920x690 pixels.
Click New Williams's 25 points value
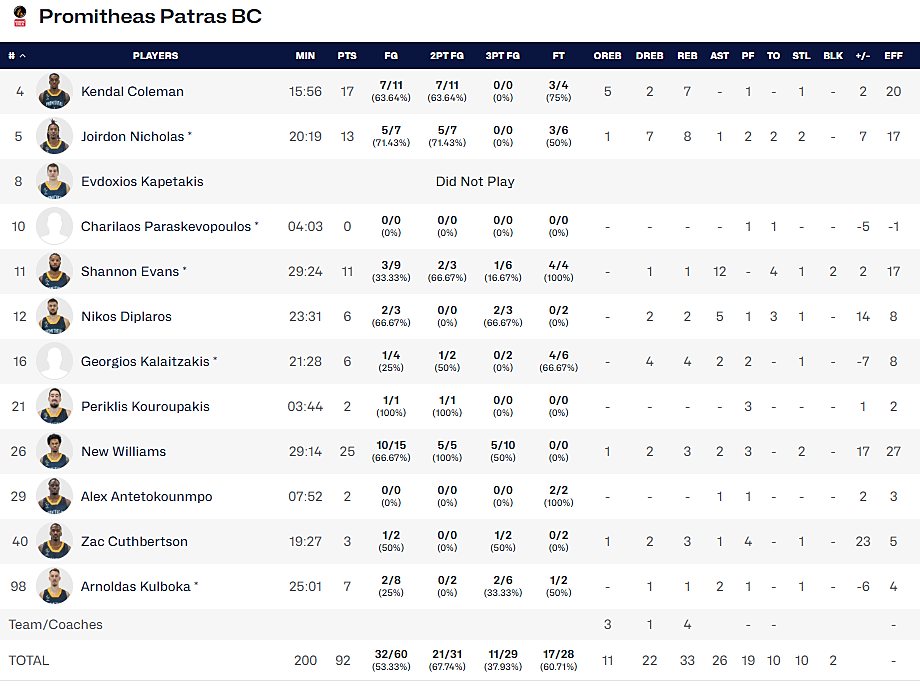347,451
